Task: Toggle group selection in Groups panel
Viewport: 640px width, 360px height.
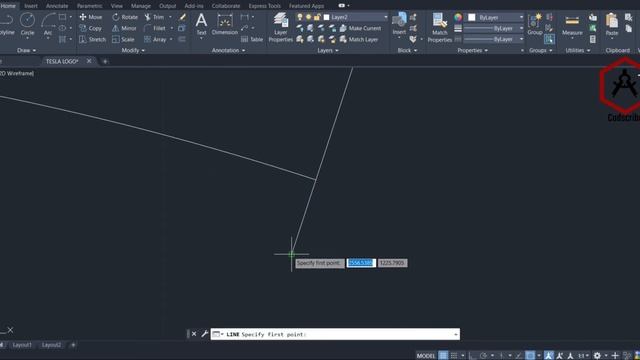Action: coord(549,39)
